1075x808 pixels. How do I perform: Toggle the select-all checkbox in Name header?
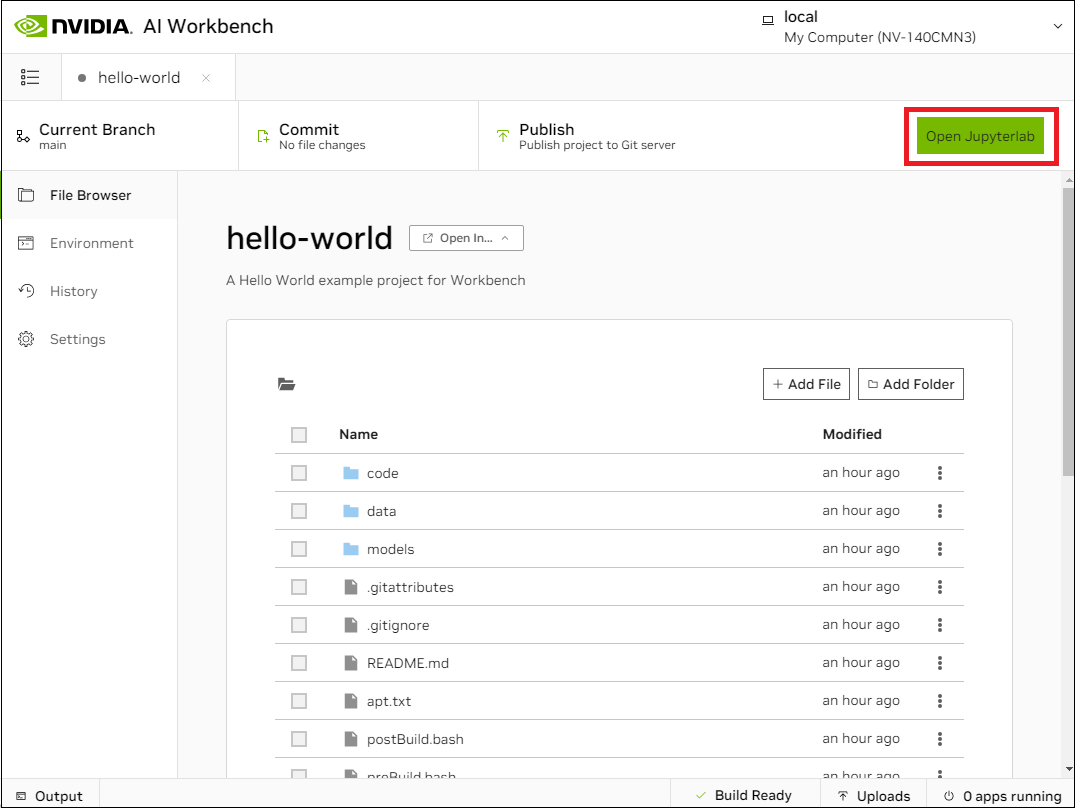(x=299, y=435)
